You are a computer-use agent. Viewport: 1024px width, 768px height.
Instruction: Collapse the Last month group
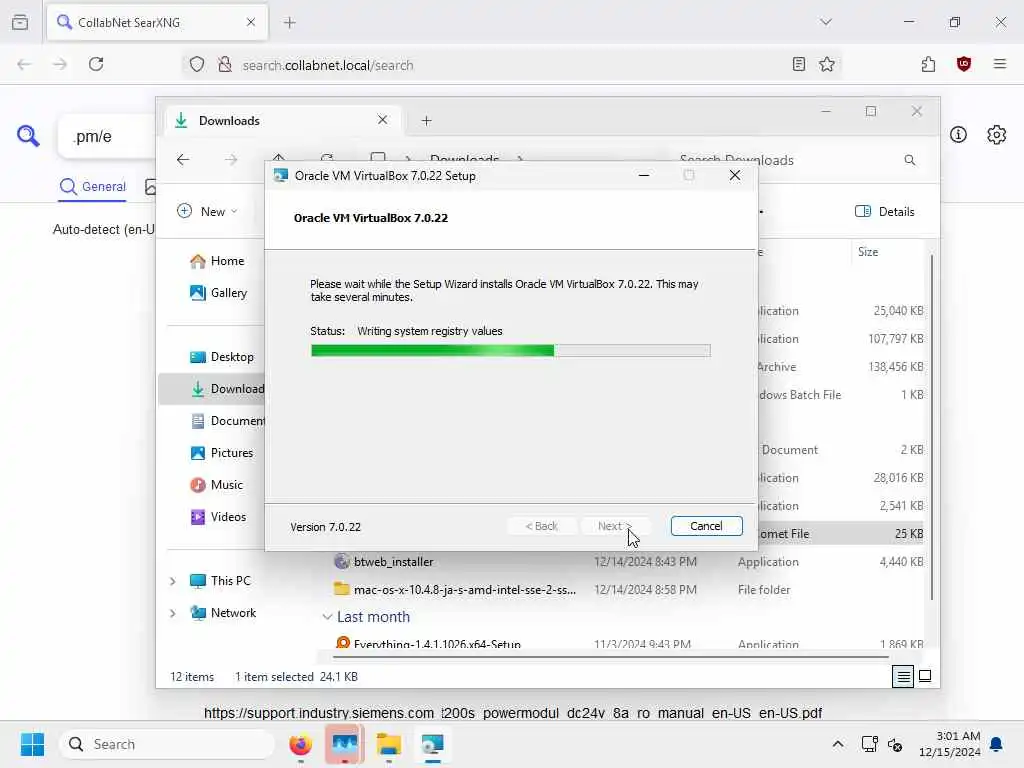pyautogui.click(x=327, y=617)
